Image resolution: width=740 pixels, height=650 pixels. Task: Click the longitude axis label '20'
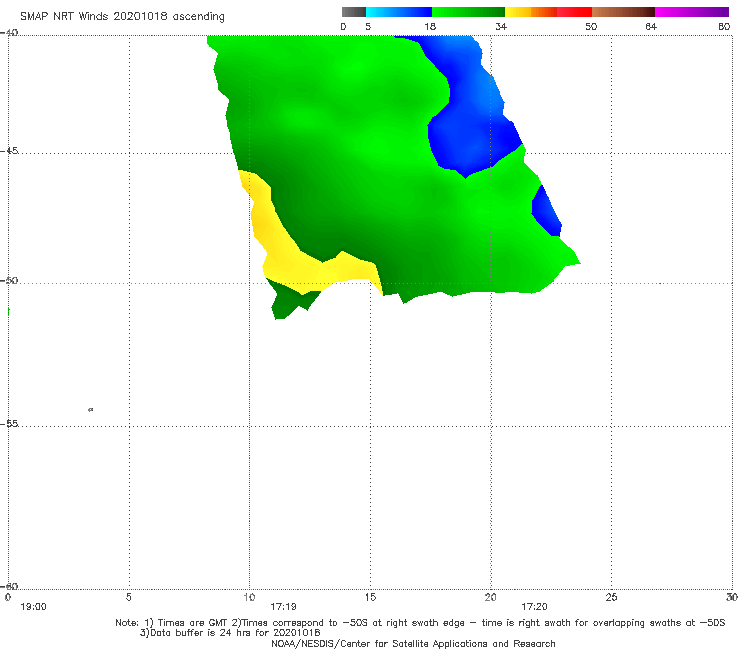pyautogui.click(x=491, y=597)
